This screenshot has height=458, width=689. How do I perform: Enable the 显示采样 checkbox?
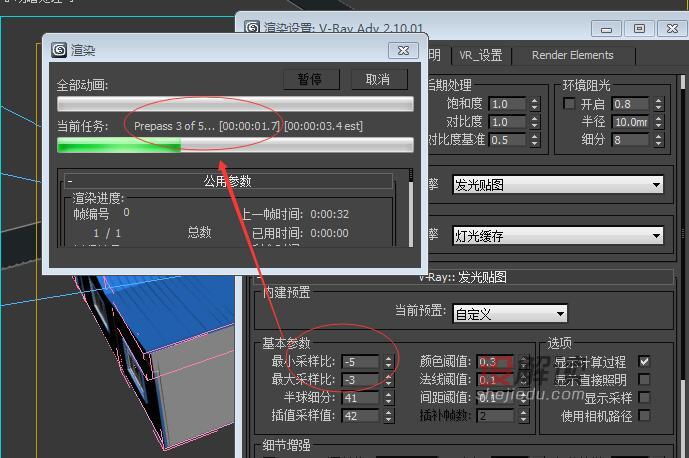(644, 398)
